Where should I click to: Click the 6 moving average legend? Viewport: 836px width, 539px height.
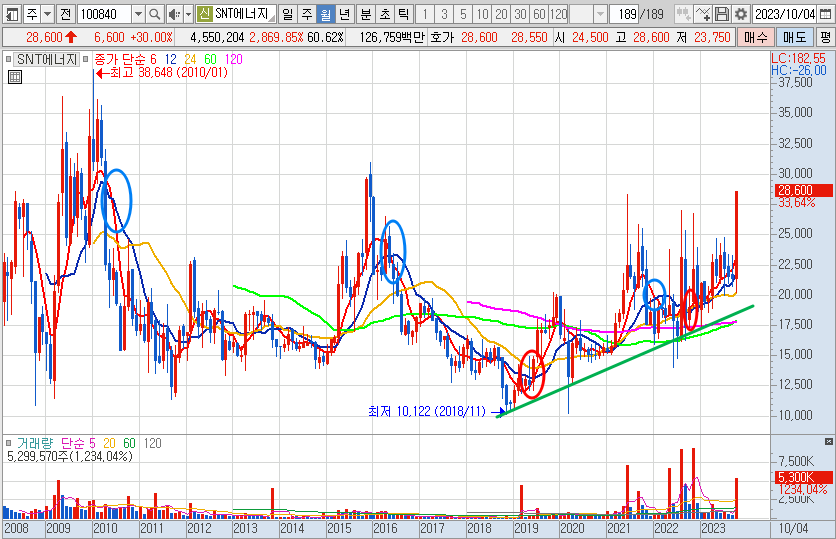pyautogui.click(x=154, y=59)
